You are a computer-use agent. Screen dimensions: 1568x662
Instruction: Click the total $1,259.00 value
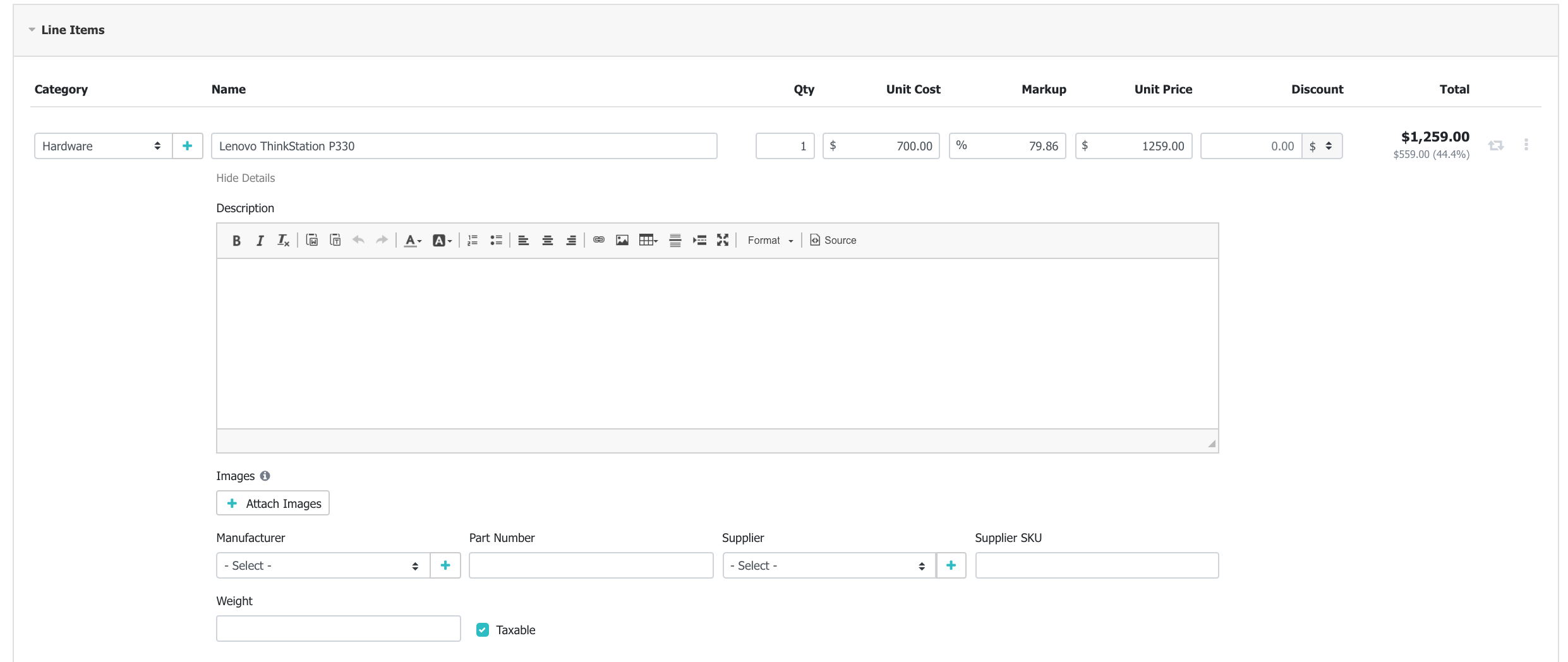click(1435, 136)
